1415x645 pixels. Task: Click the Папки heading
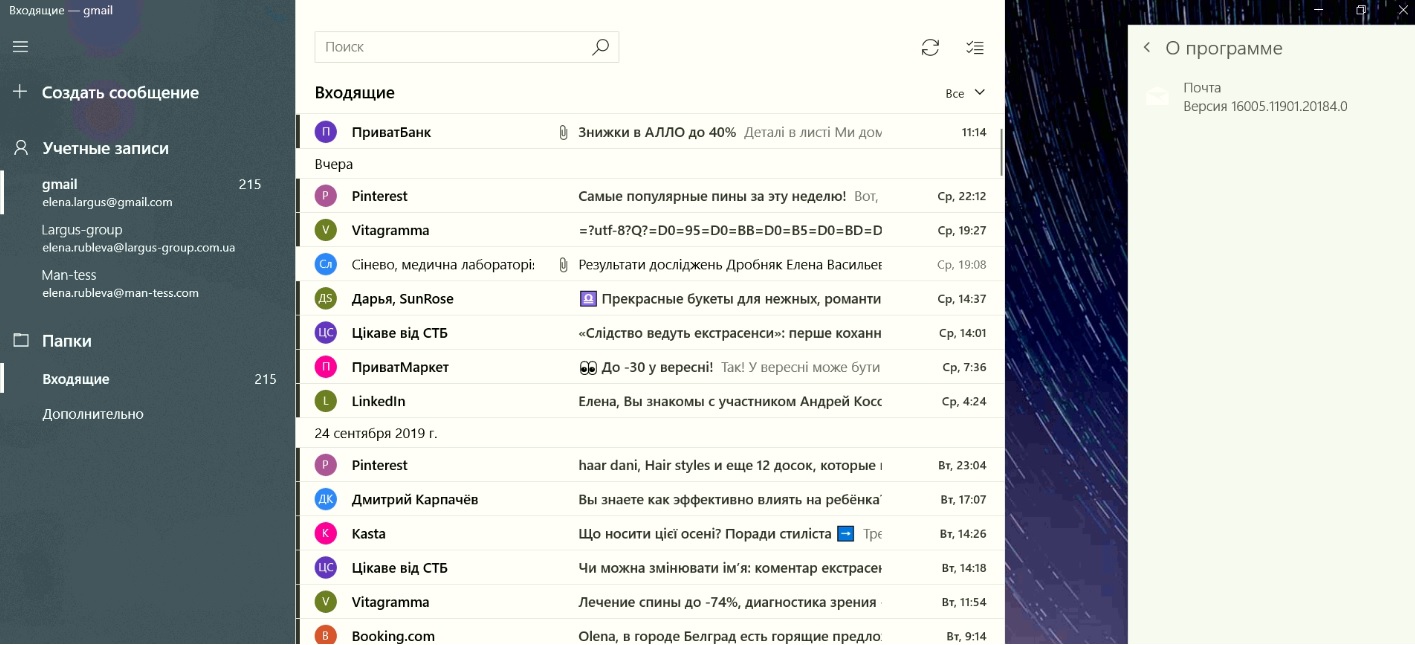click(67, 341)
